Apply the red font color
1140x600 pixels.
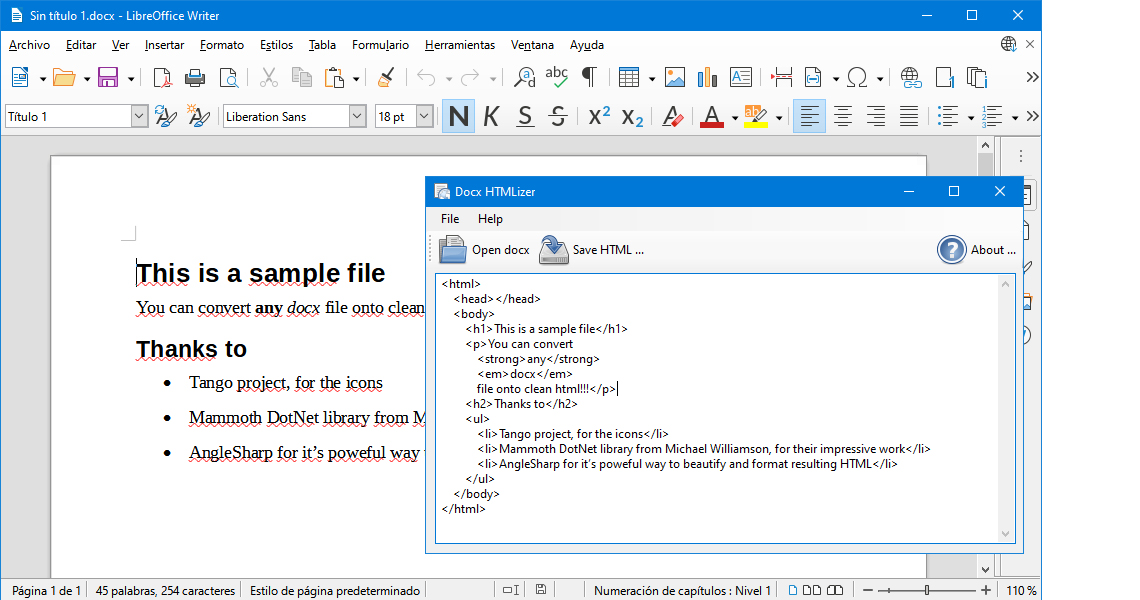coord(712,116)
